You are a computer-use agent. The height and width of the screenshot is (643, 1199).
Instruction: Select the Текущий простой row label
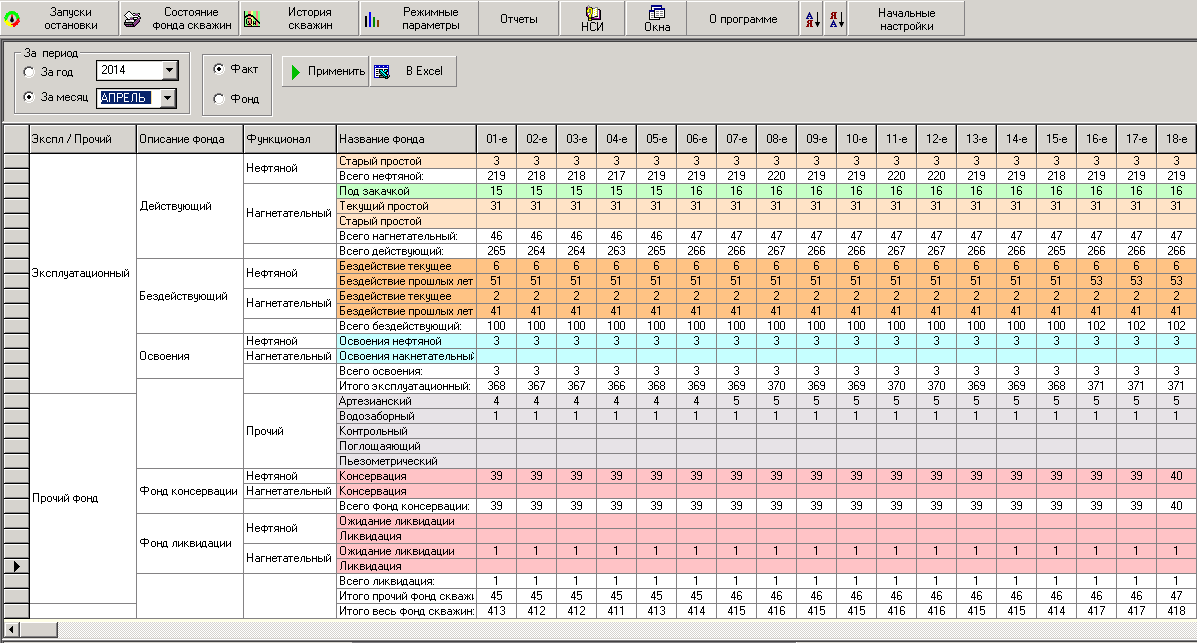pos(406,206)
